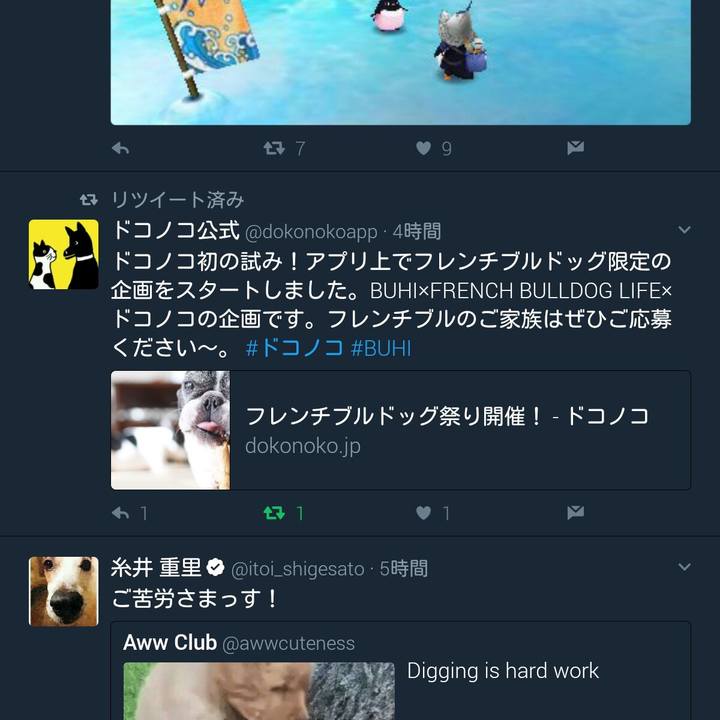Open quoted Aww Club tweet
The image size is (720, 720).
click(401, 671)
